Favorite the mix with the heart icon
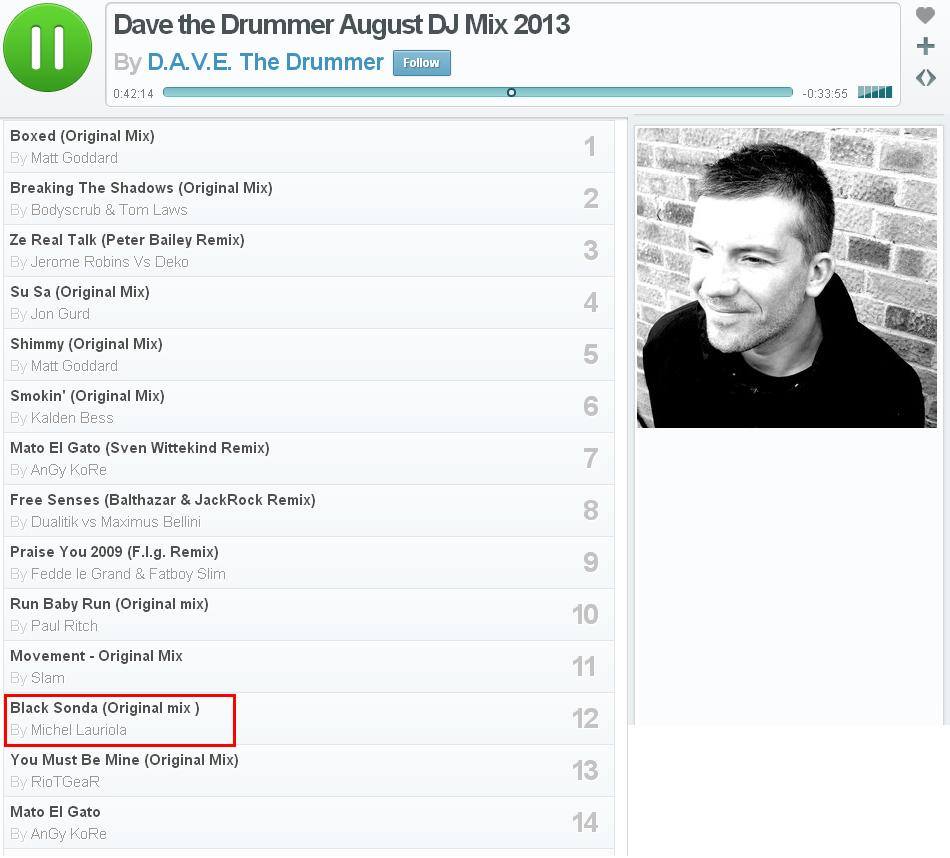 [x=925, y=15]
